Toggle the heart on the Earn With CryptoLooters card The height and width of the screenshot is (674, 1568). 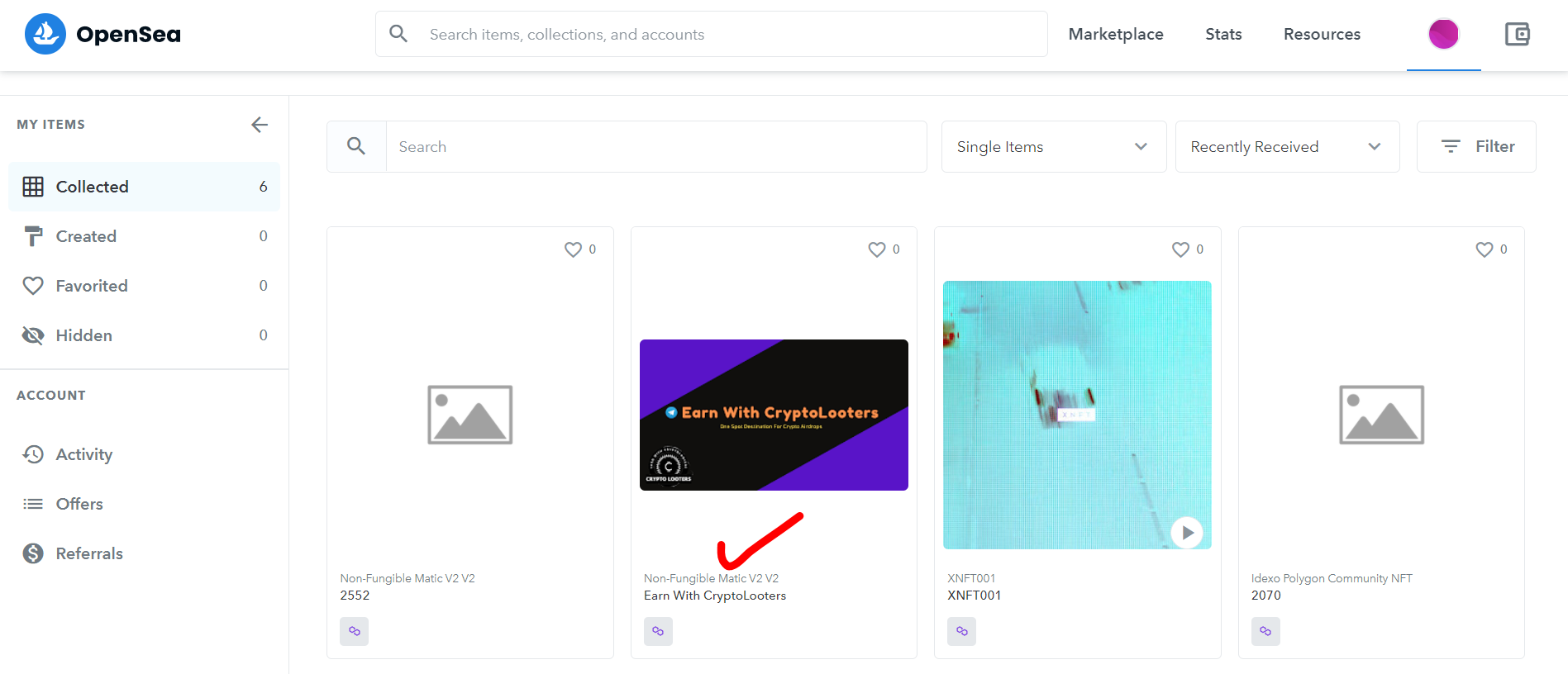click(877, 249)
